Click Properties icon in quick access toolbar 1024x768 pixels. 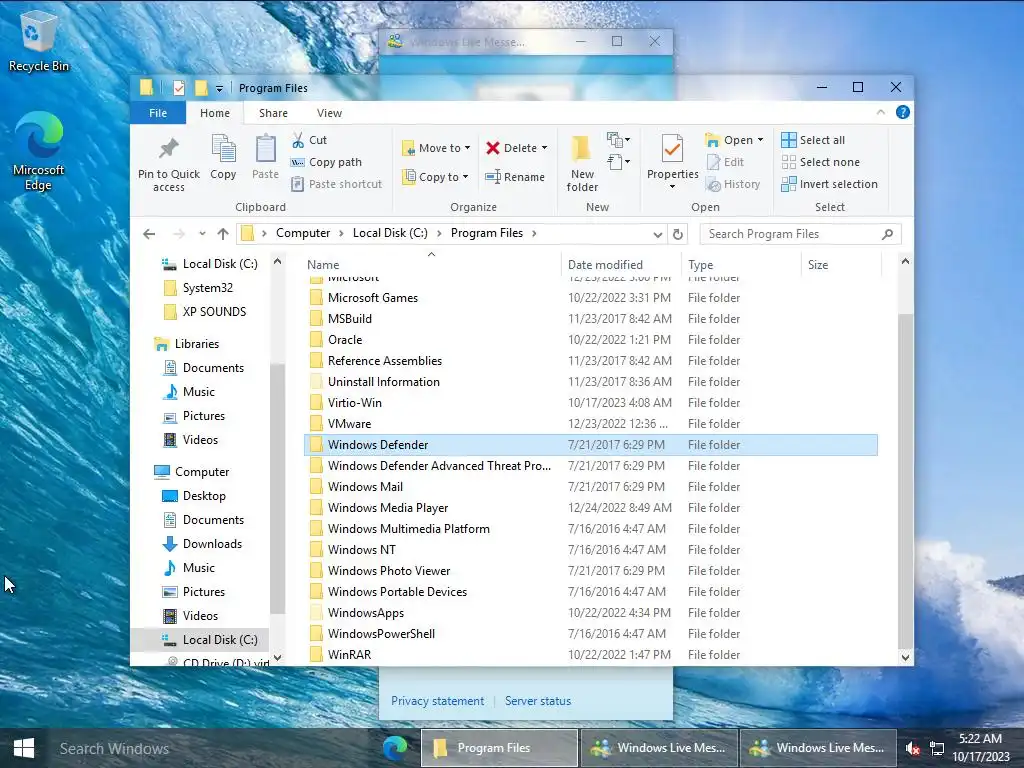pyautogui.click(x=178, y=88)
